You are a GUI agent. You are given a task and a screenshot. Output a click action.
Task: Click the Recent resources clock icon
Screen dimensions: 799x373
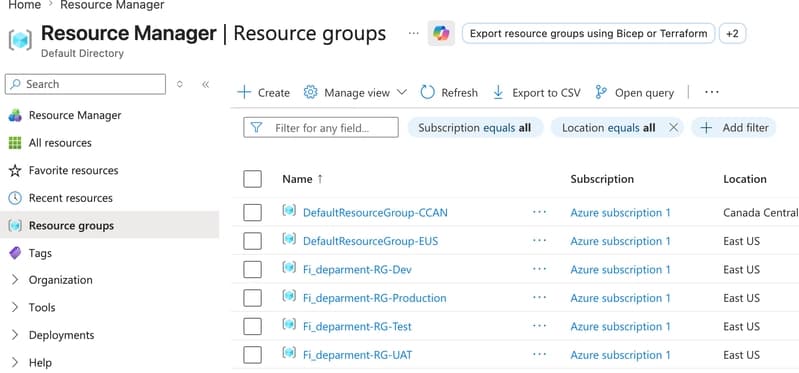pos(15,198)
